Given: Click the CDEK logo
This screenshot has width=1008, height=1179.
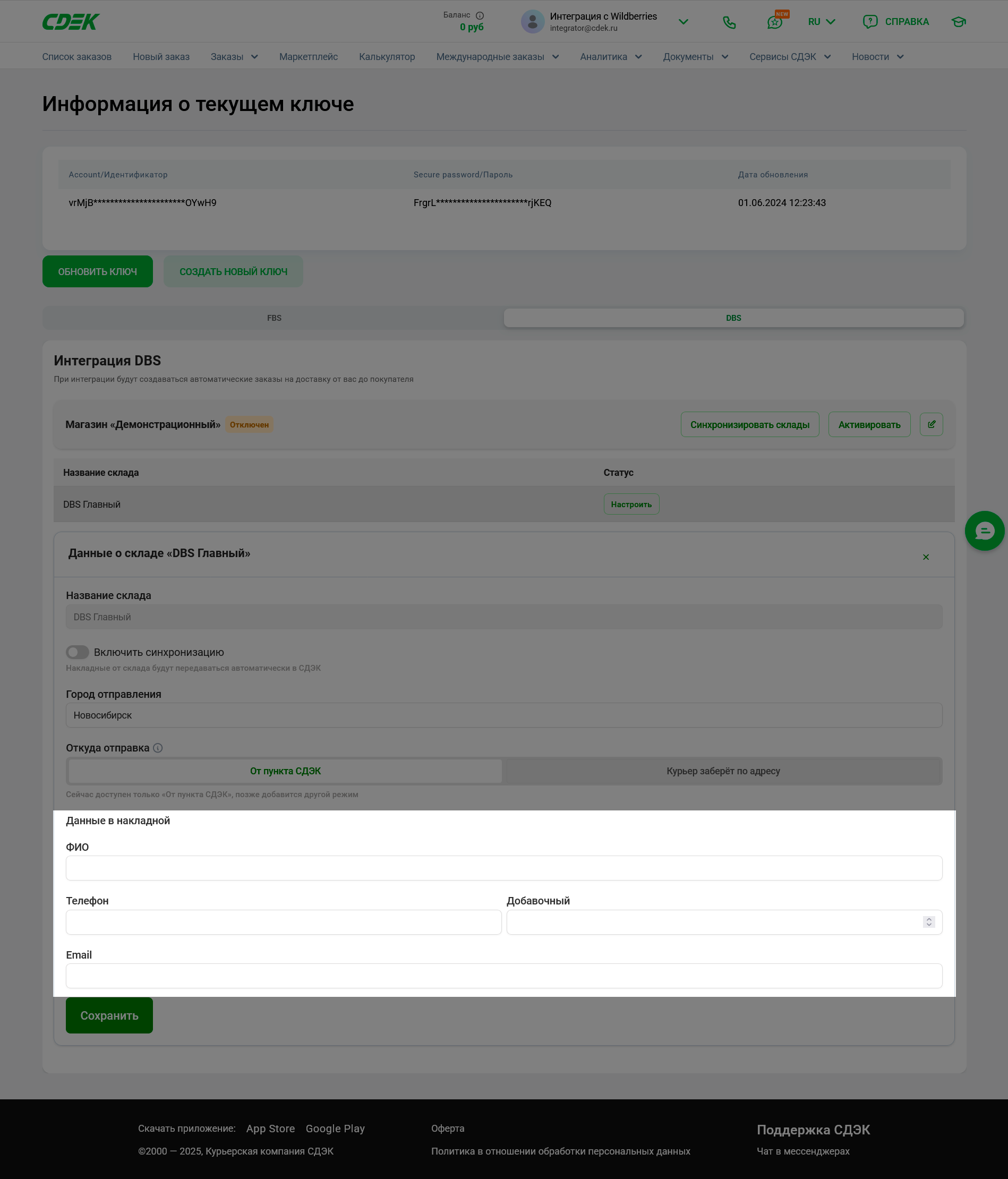Looking at the screenshot, I should point(71,22).
